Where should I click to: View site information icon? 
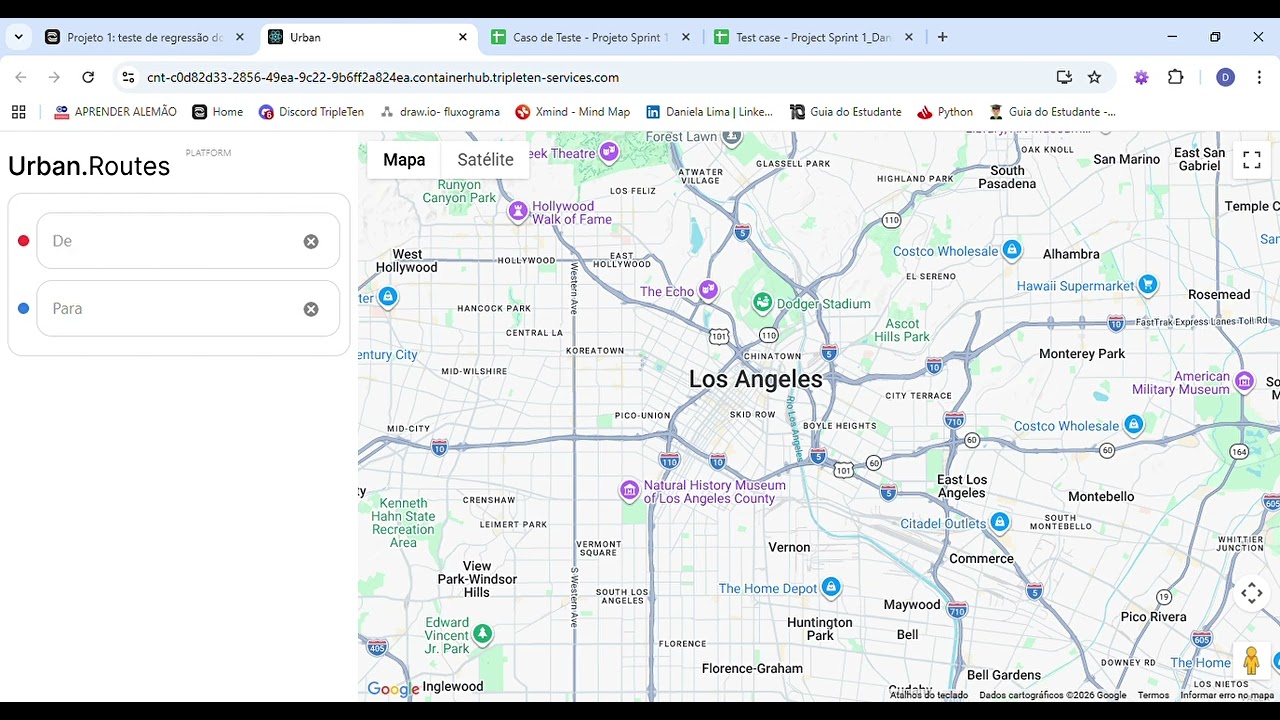(x=126, y=77)
